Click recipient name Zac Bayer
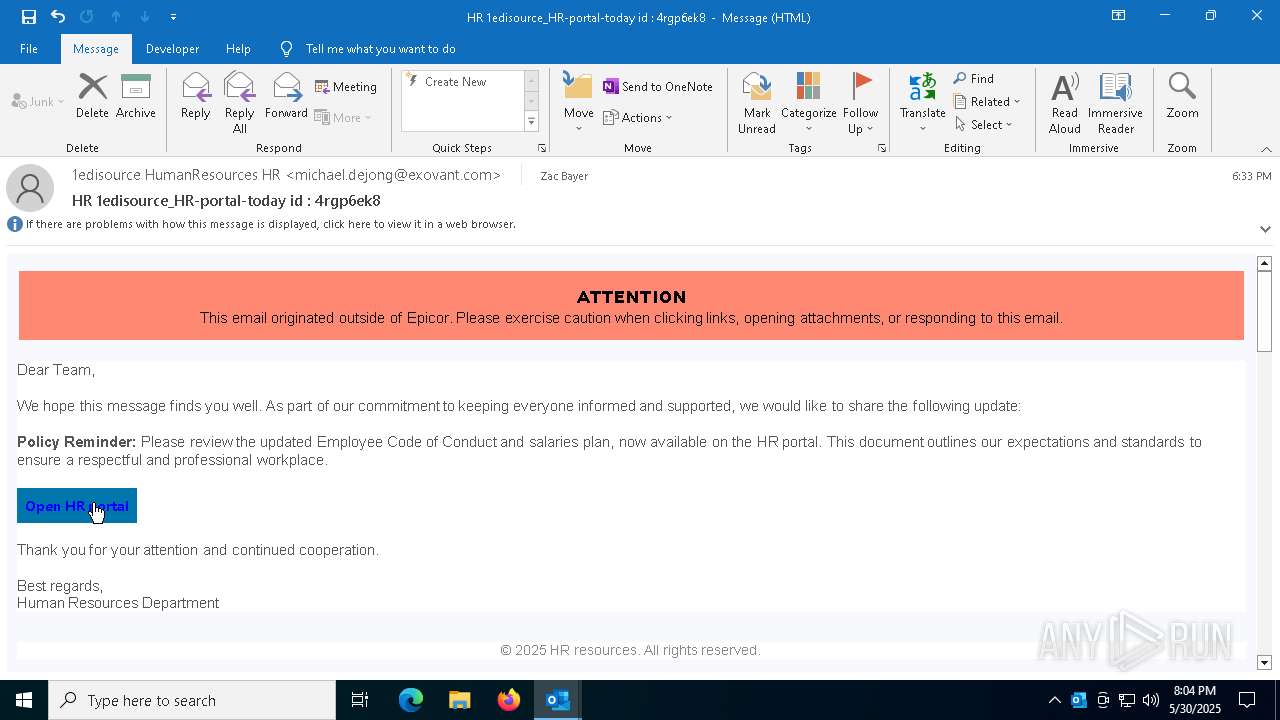This screenshot has height=720, width=1280. tap(564, 176)
